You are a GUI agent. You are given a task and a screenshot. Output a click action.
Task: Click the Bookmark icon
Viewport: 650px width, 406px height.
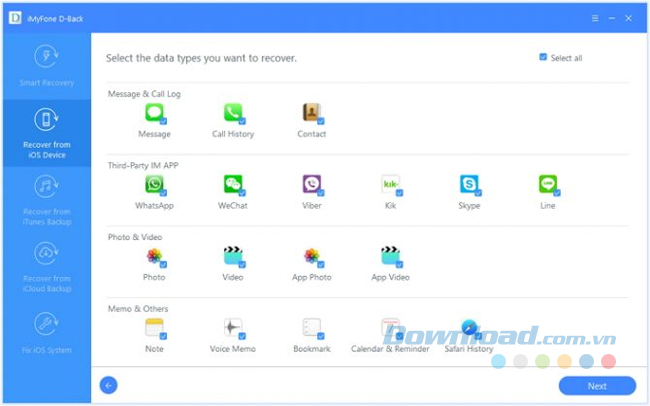[312, 328]
